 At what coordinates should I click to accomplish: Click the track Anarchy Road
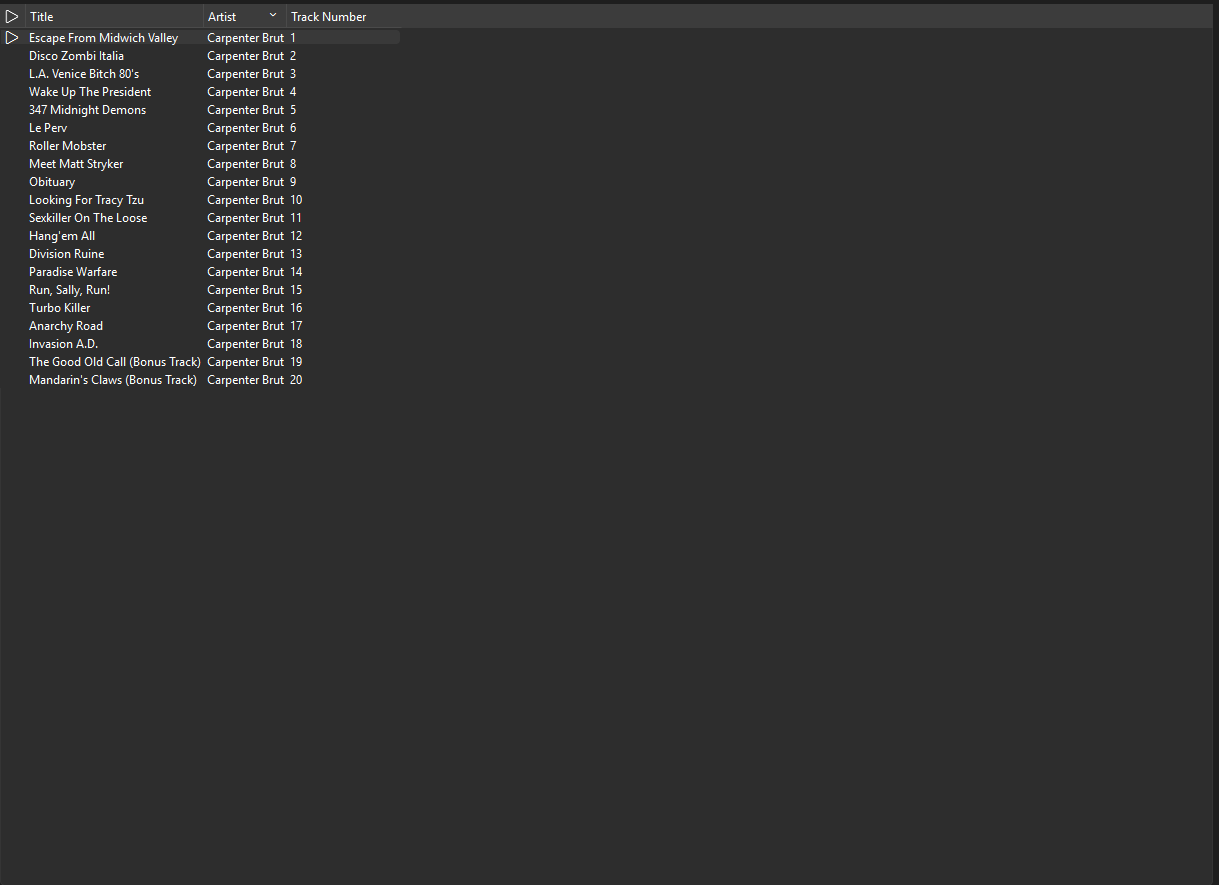point(66,326)
